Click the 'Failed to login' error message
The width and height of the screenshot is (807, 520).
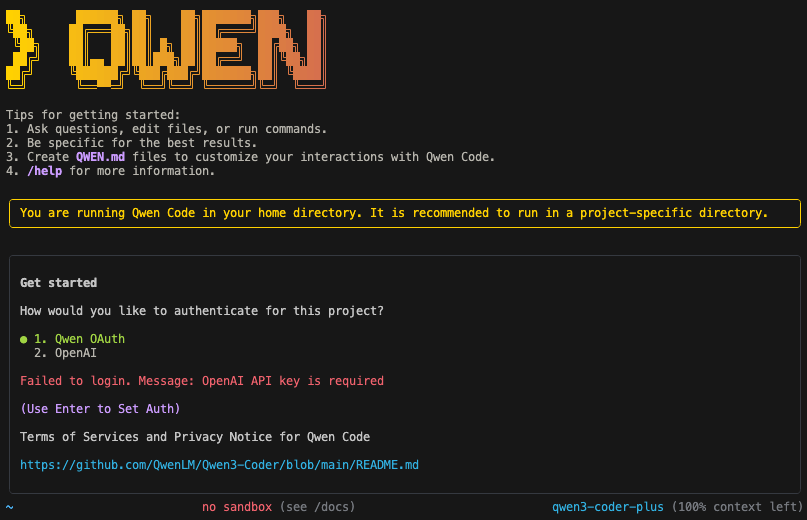[202, 381]
